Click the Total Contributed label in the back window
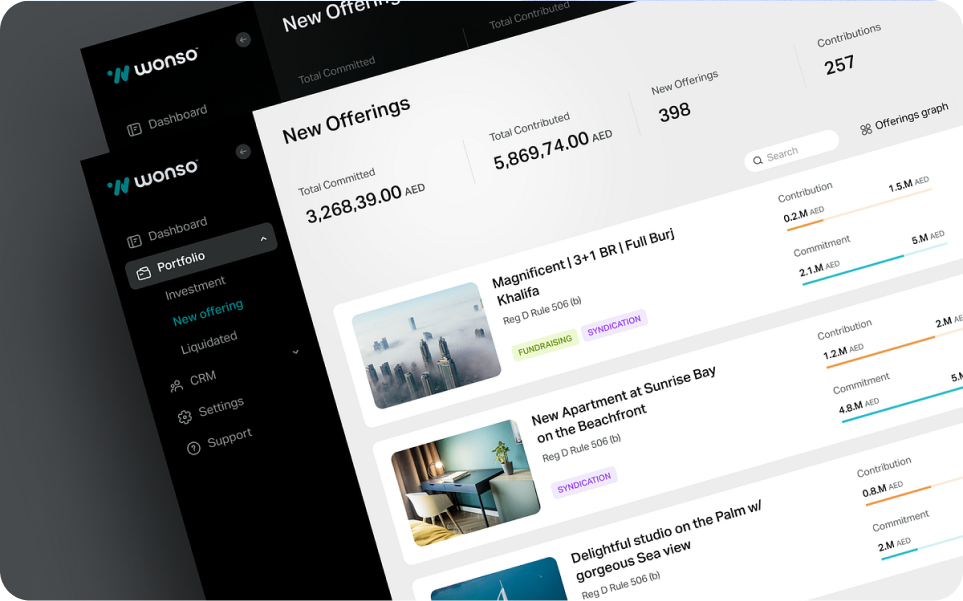Image resolution: width=963 pixels, height=601 pixels. point(529,15)
